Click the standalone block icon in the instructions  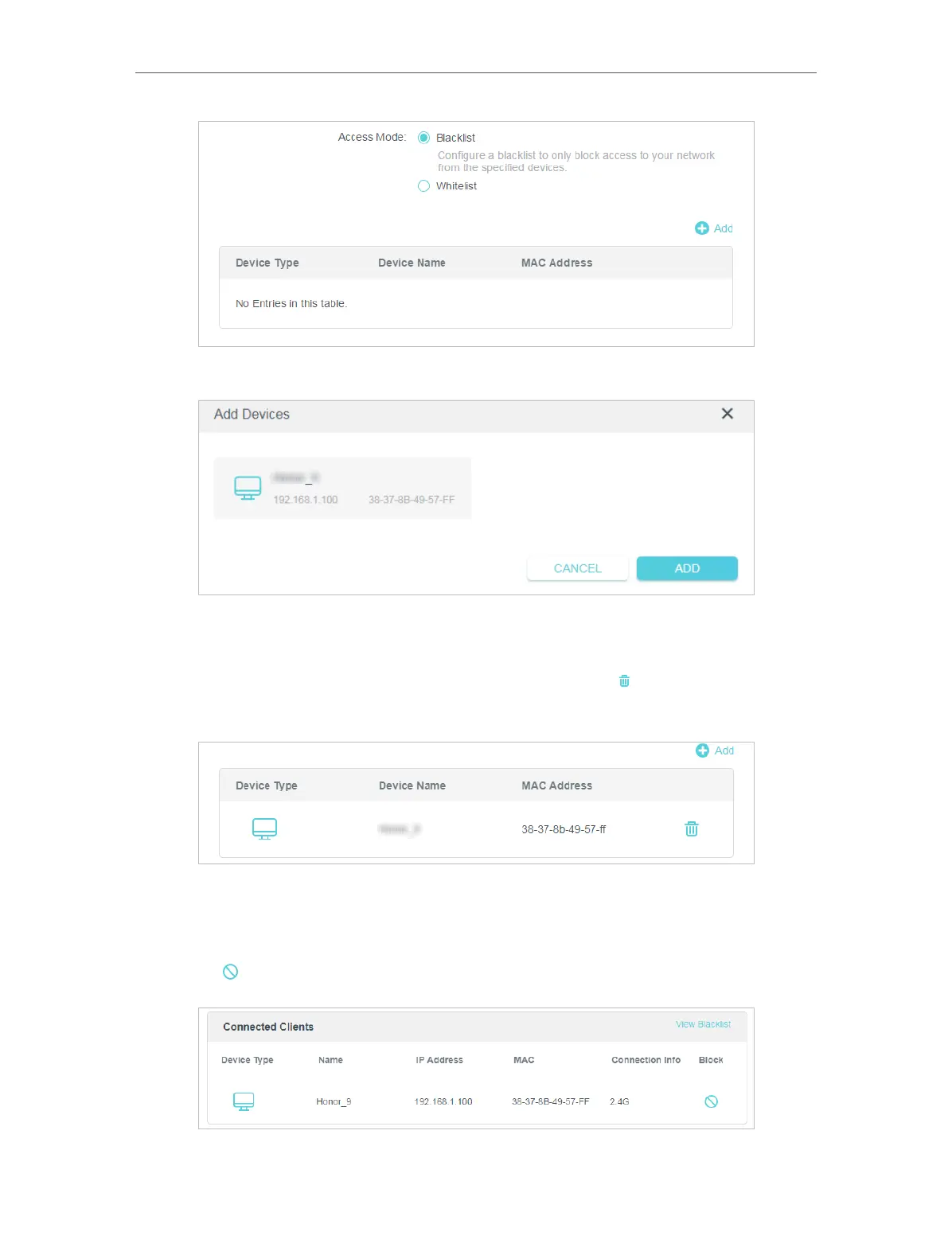pyautogui.click(x=230, y=972)
